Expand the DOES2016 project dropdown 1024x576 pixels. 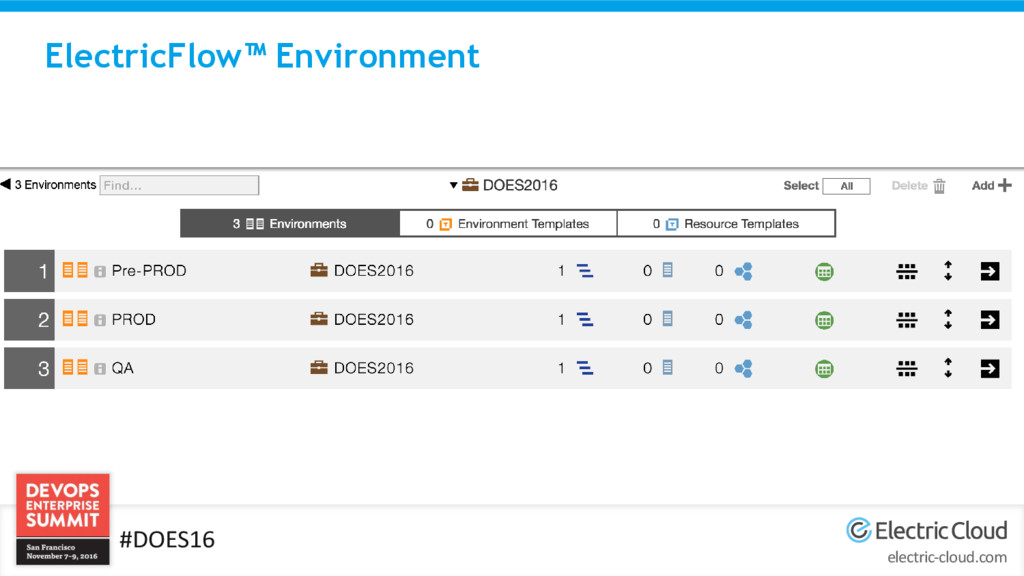453,185
